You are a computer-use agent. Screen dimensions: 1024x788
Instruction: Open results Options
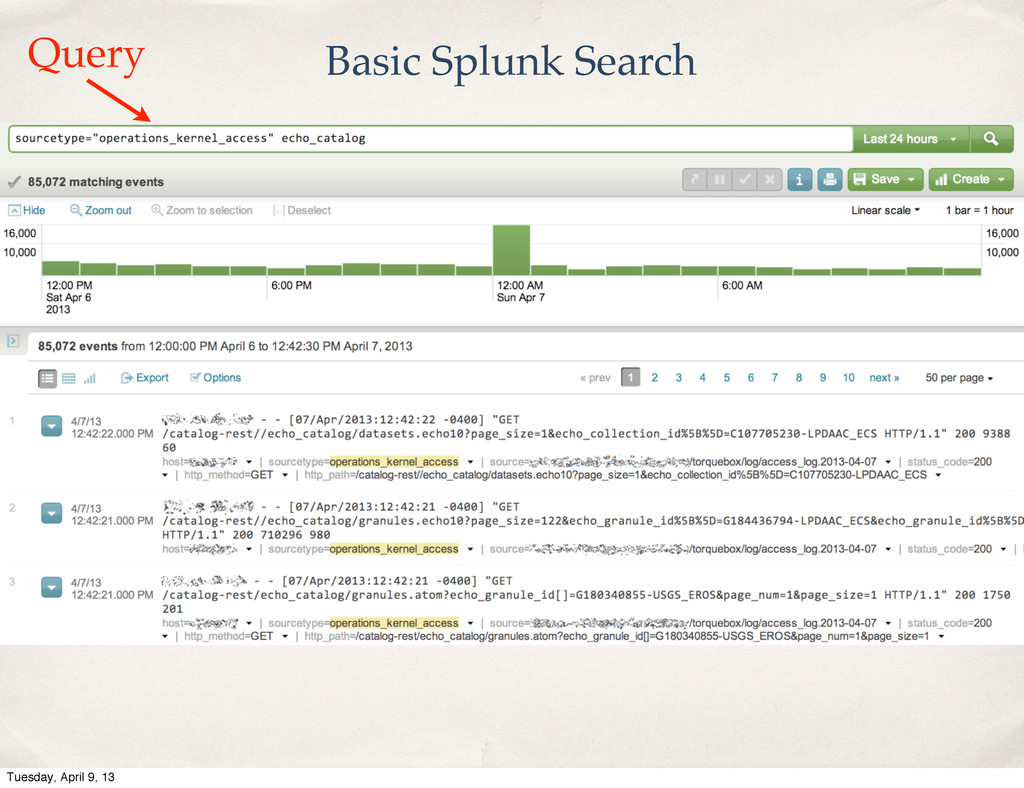(x=216, y=378)
